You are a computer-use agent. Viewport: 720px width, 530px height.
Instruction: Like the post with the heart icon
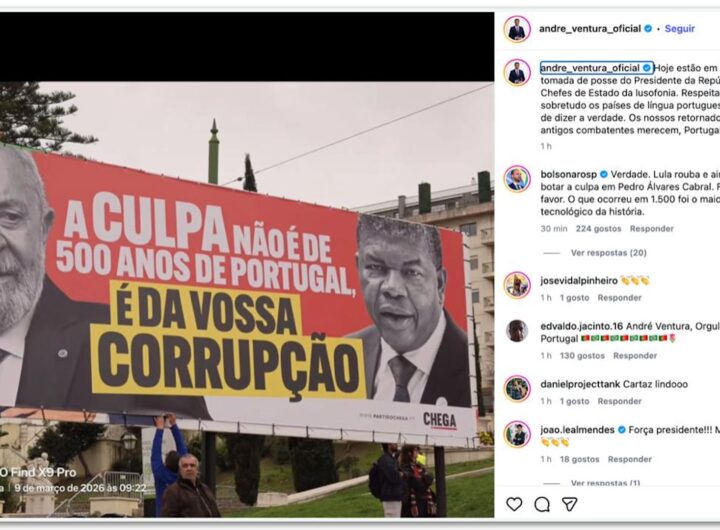click(x=514, y=504)
